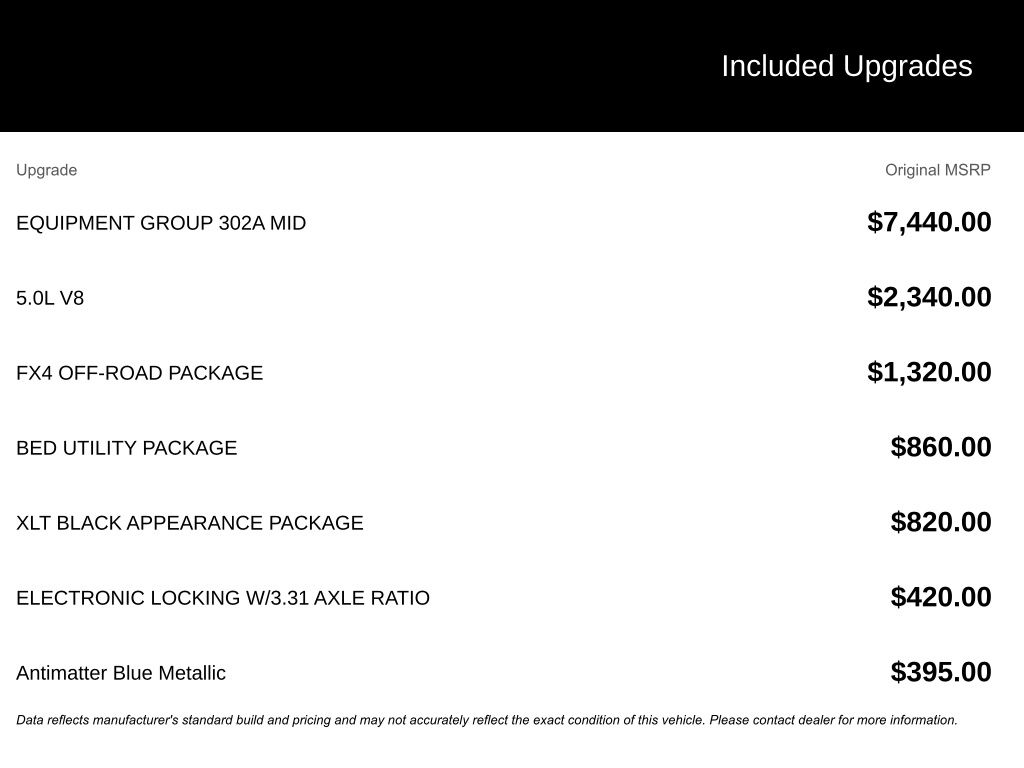1024x768 pixels.
Task: Click the $7,440.00 price
Action: (929, 222)
